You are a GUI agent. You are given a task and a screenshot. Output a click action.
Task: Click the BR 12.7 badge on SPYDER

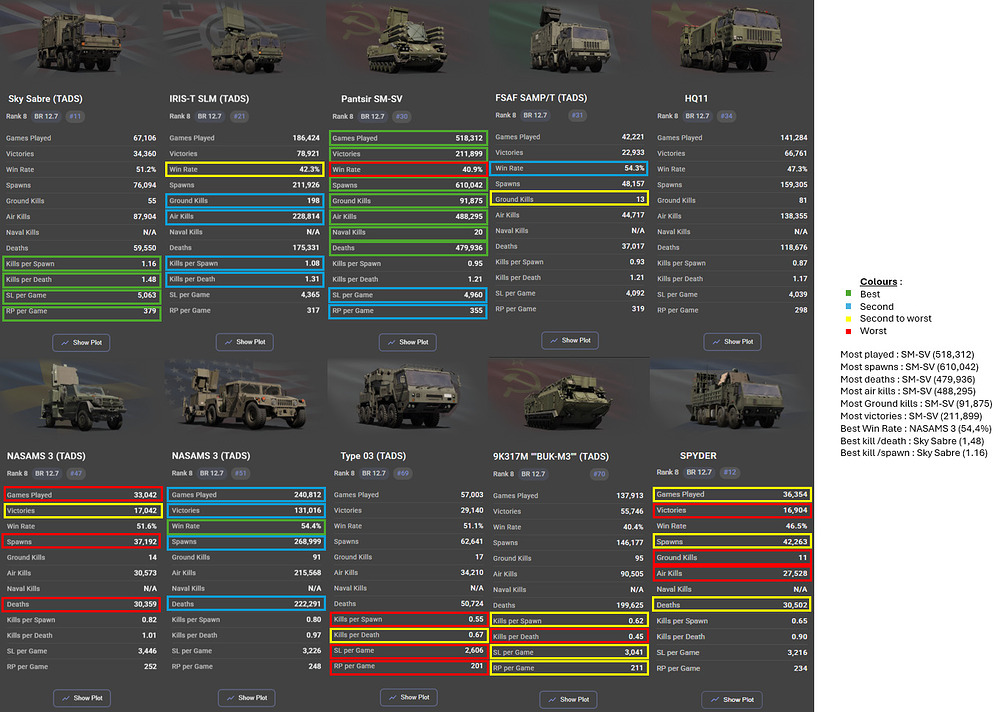[699, 472]
